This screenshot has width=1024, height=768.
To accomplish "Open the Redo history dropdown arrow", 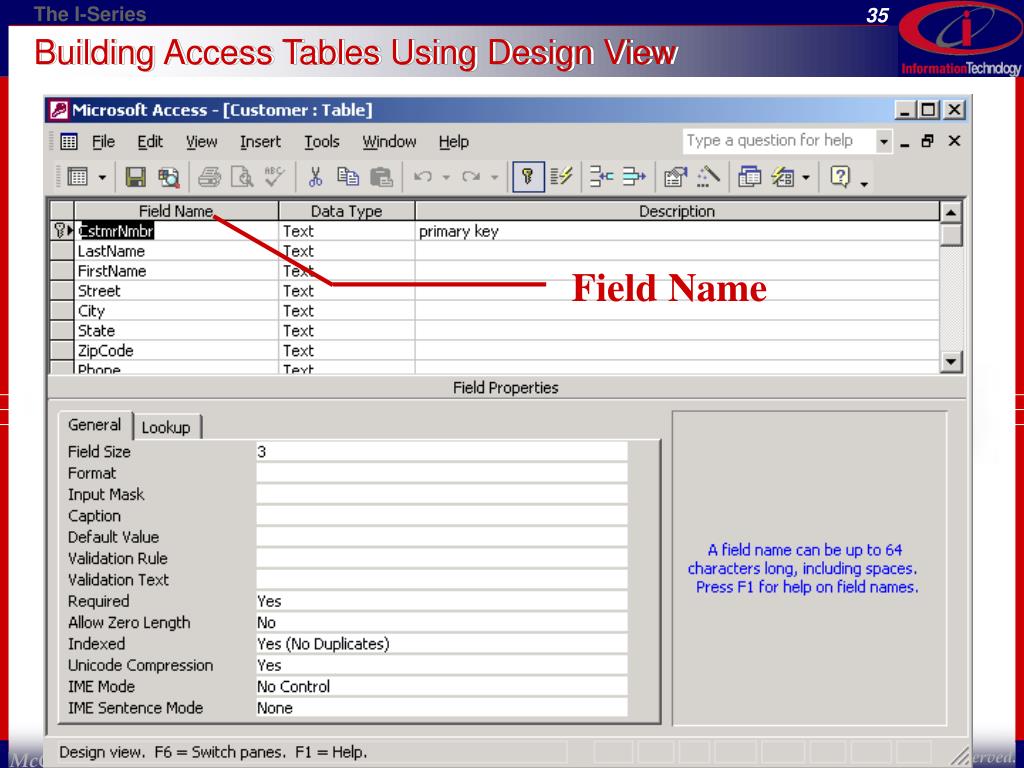I will [x=494, y=177].
